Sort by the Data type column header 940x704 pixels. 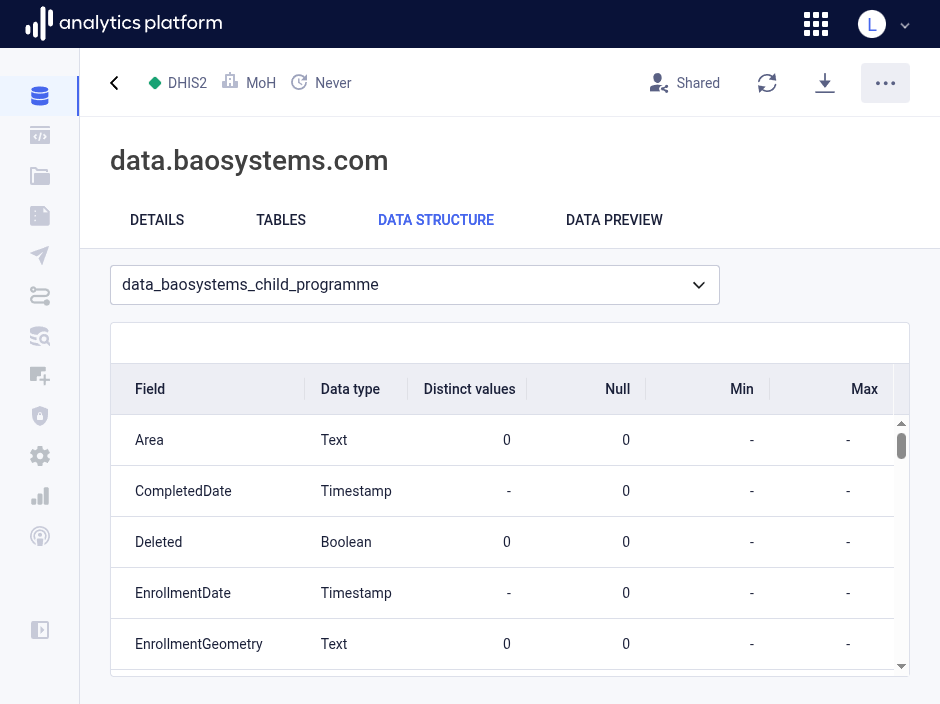tap(350, 389)
